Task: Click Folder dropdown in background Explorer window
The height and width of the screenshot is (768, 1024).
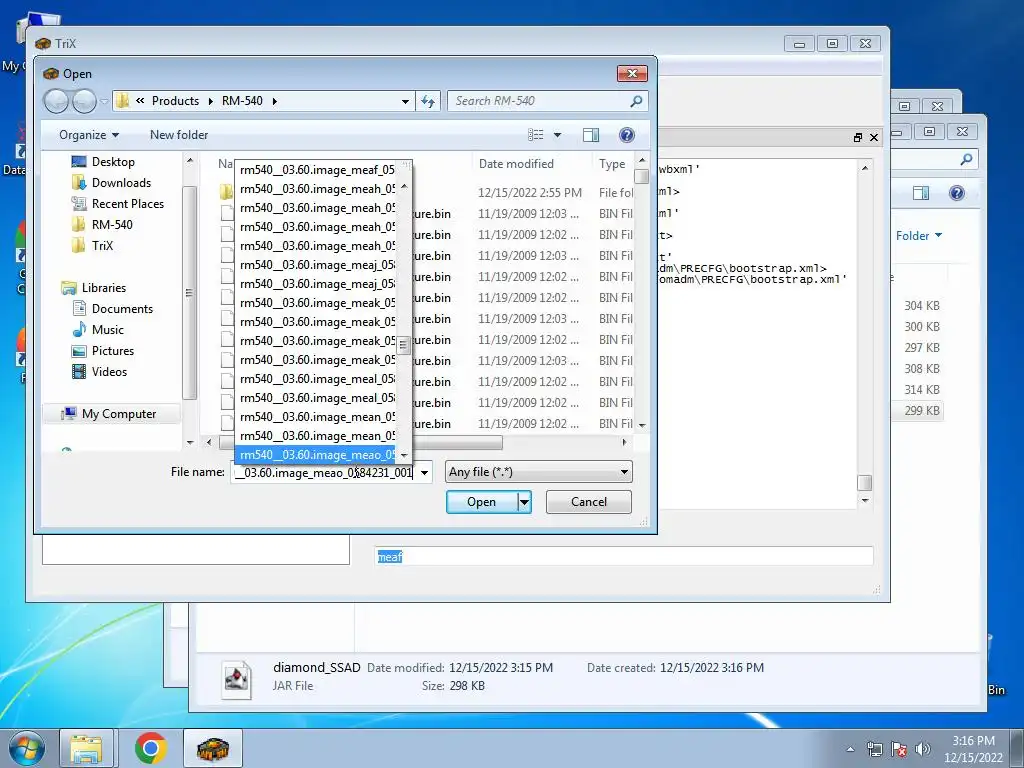Action: 918,236
